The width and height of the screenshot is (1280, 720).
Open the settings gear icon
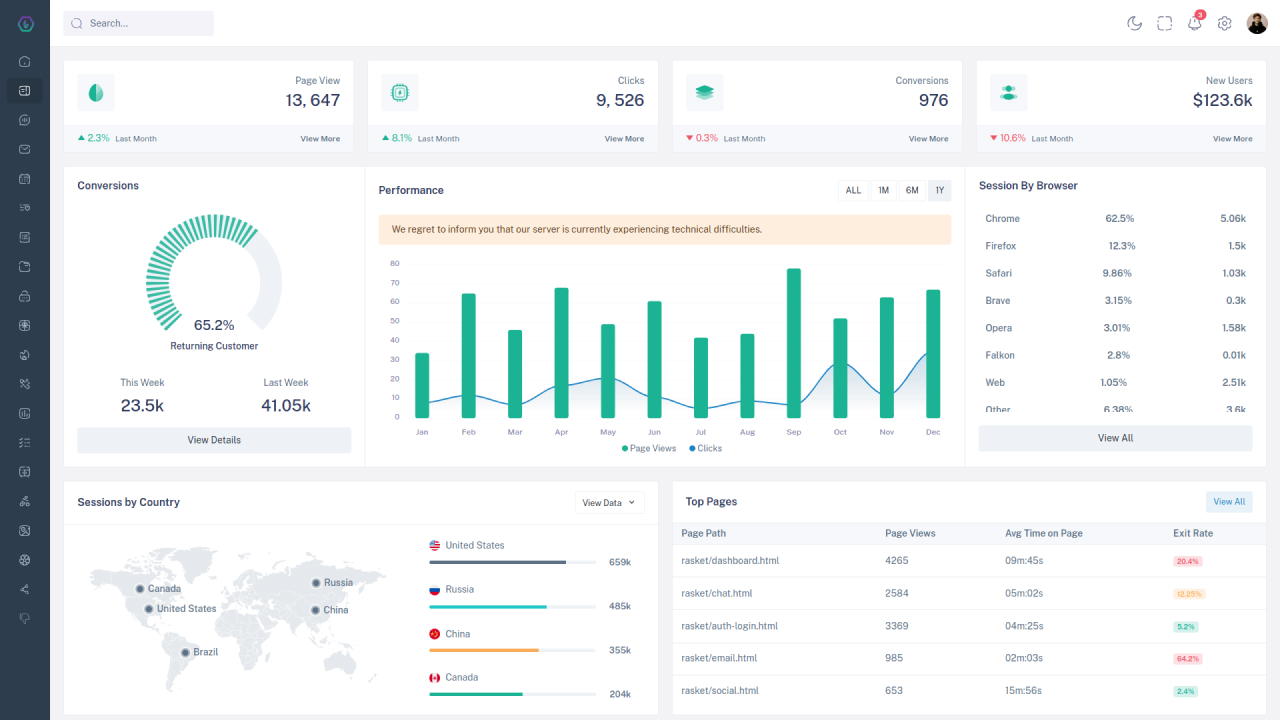pos(1224,23)
